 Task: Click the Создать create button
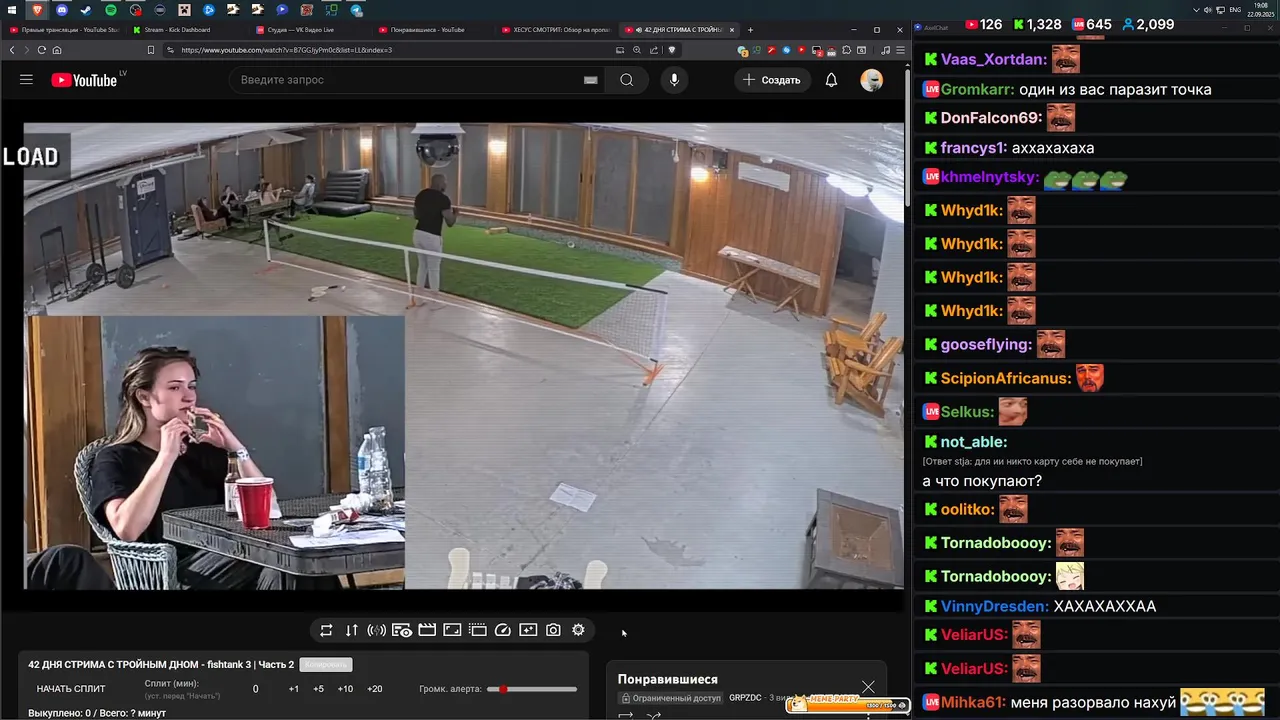pyautogui.click(x=771, y=80)
